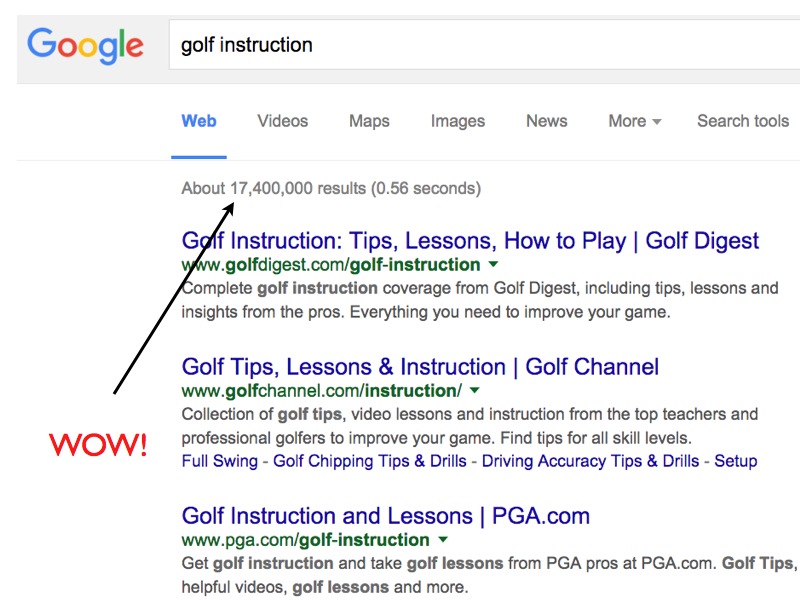The image size is (800, 600).
Task: Expand the arrow beside the golfchannel.com URL
Action: [474, 390]
